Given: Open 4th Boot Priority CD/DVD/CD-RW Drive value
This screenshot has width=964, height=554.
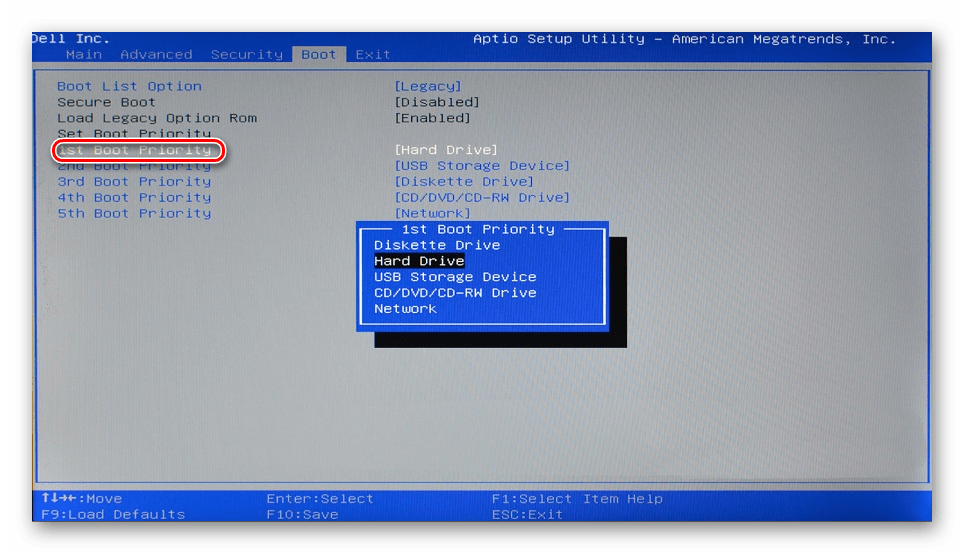Looking at the screenshot, I should coord(482,198).
